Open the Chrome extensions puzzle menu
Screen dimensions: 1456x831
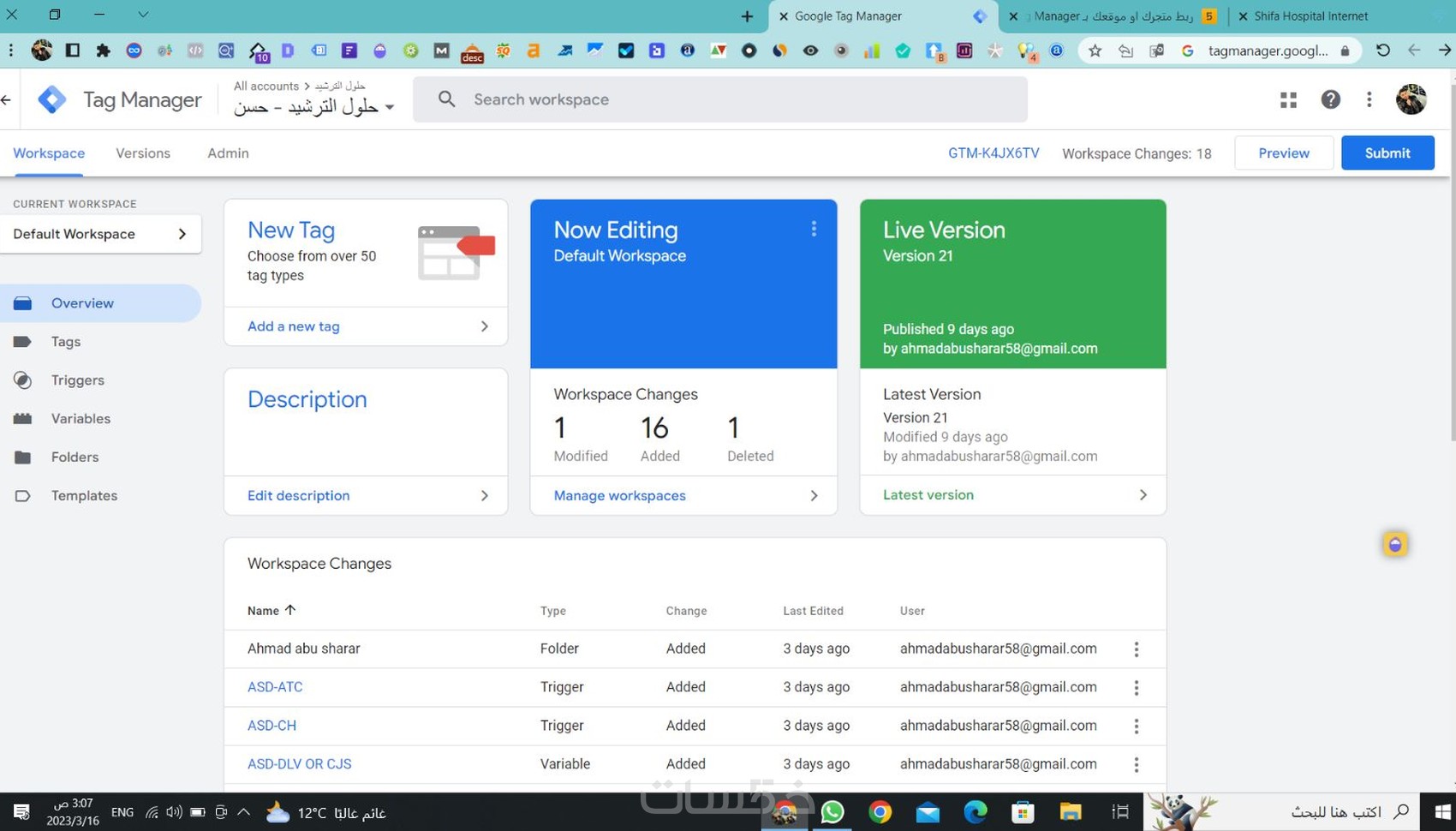[104, 51]
